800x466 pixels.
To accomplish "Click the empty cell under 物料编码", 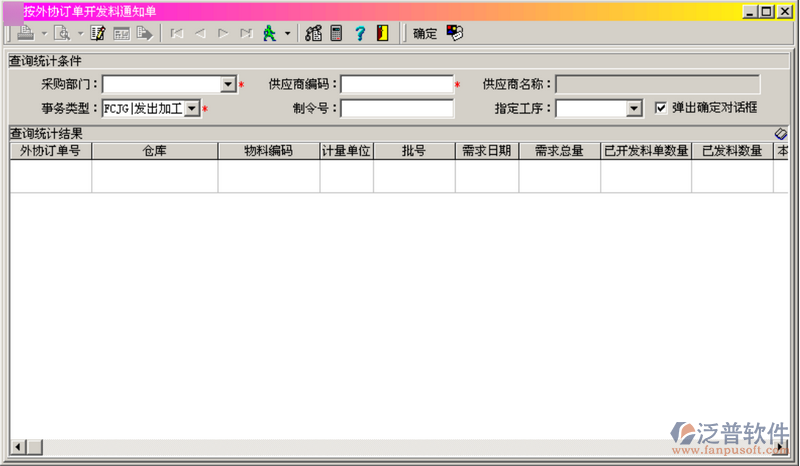I will click(268, 176).
